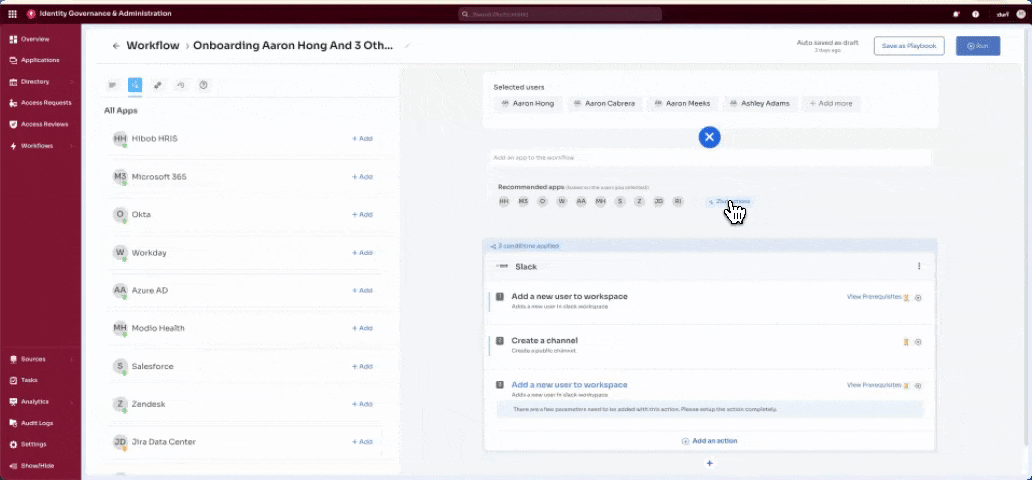The image size is (1032, 480).
Task: Click recommended app O chip
Action: [x=542, y=201]
